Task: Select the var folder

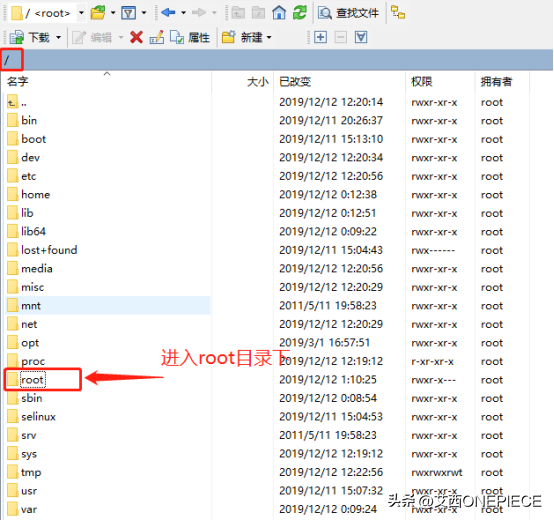Action: 22,509
